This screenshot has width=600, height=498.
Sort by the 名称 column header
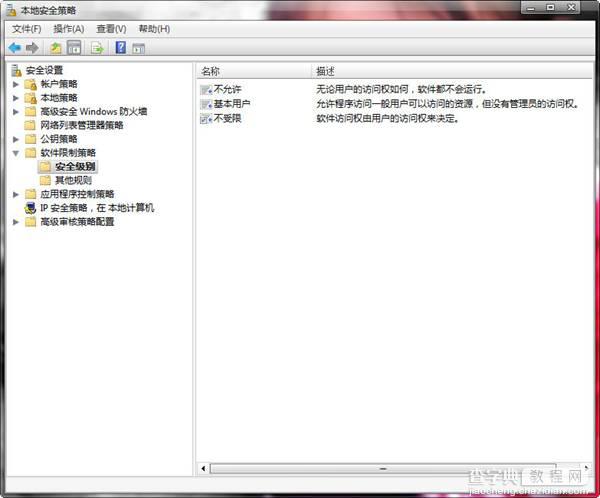[x=254, y=71]
